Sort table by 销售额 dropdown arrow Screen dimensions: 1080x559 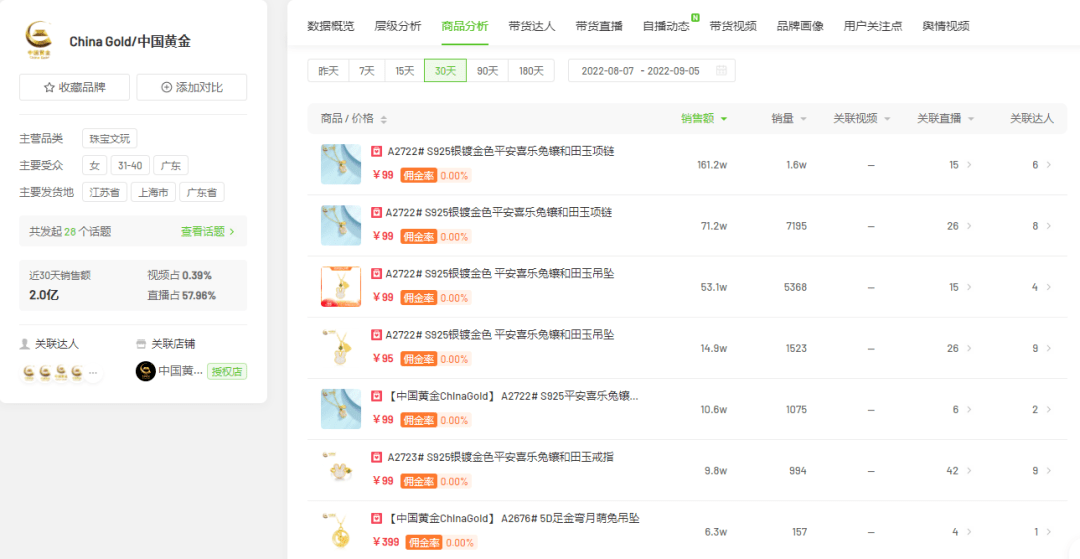point(724,119)
